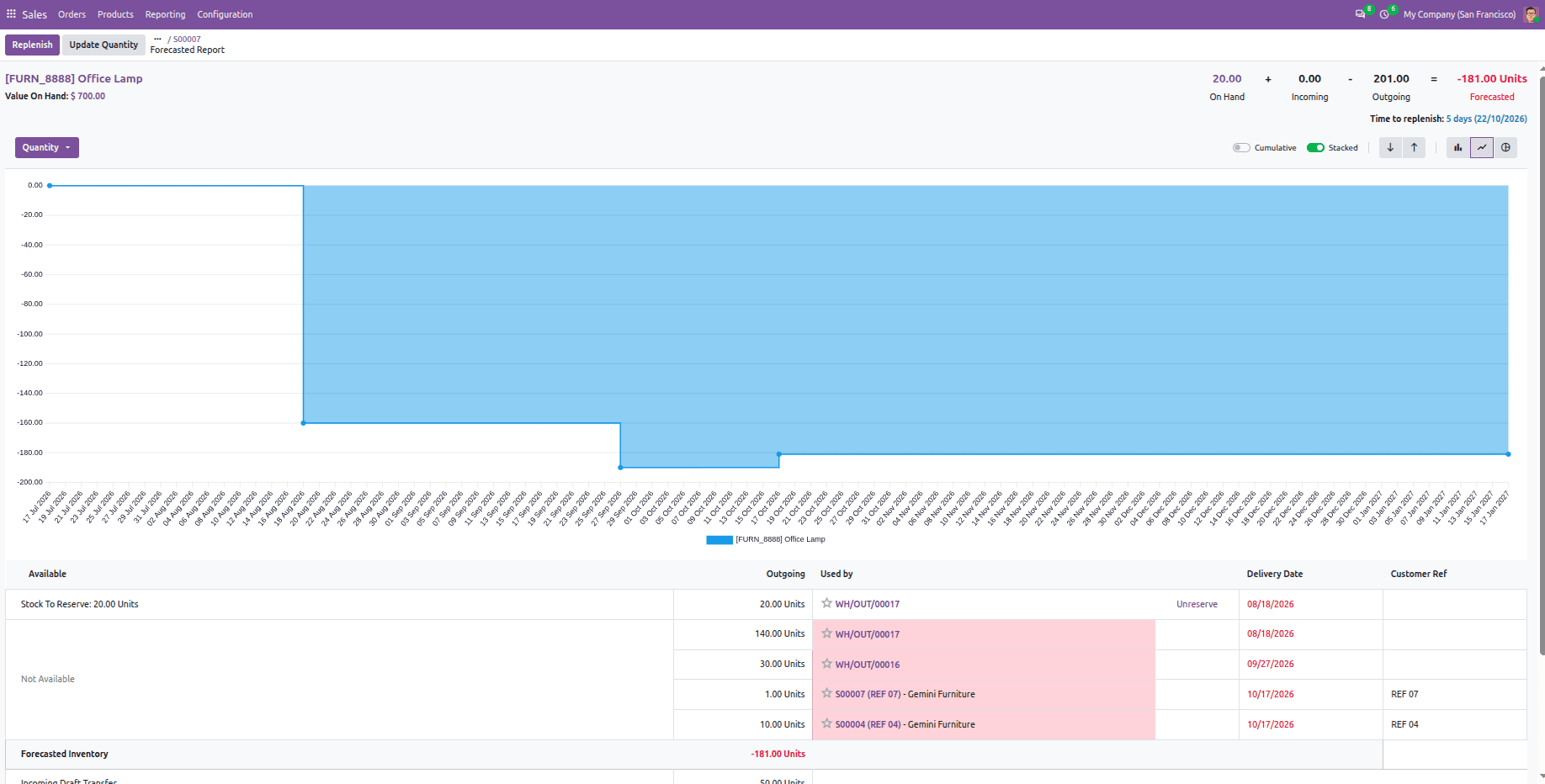The height and width of the screenshot is (784, 1545).
Task: Open company switcher My Company (San Francisco)
Action: click(1459, 14)
